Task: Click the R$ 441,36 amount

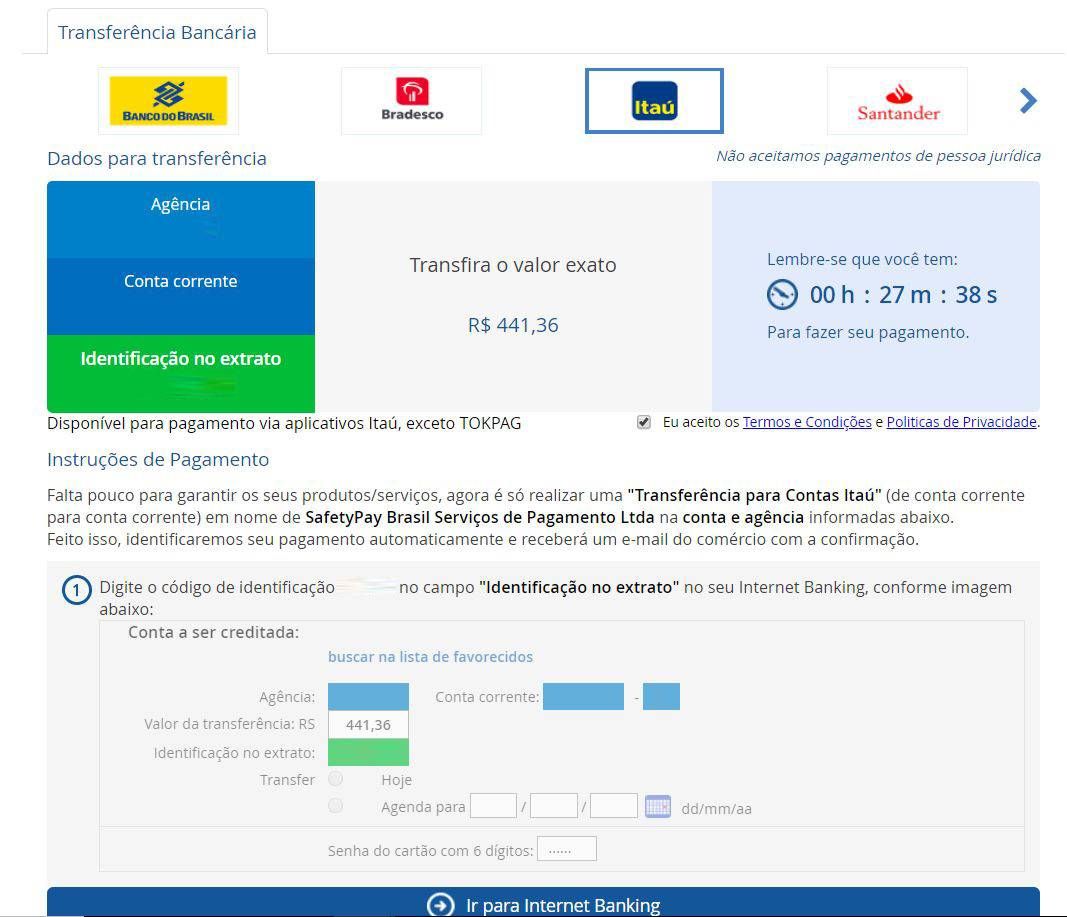Action: click(x=513, y=325)
